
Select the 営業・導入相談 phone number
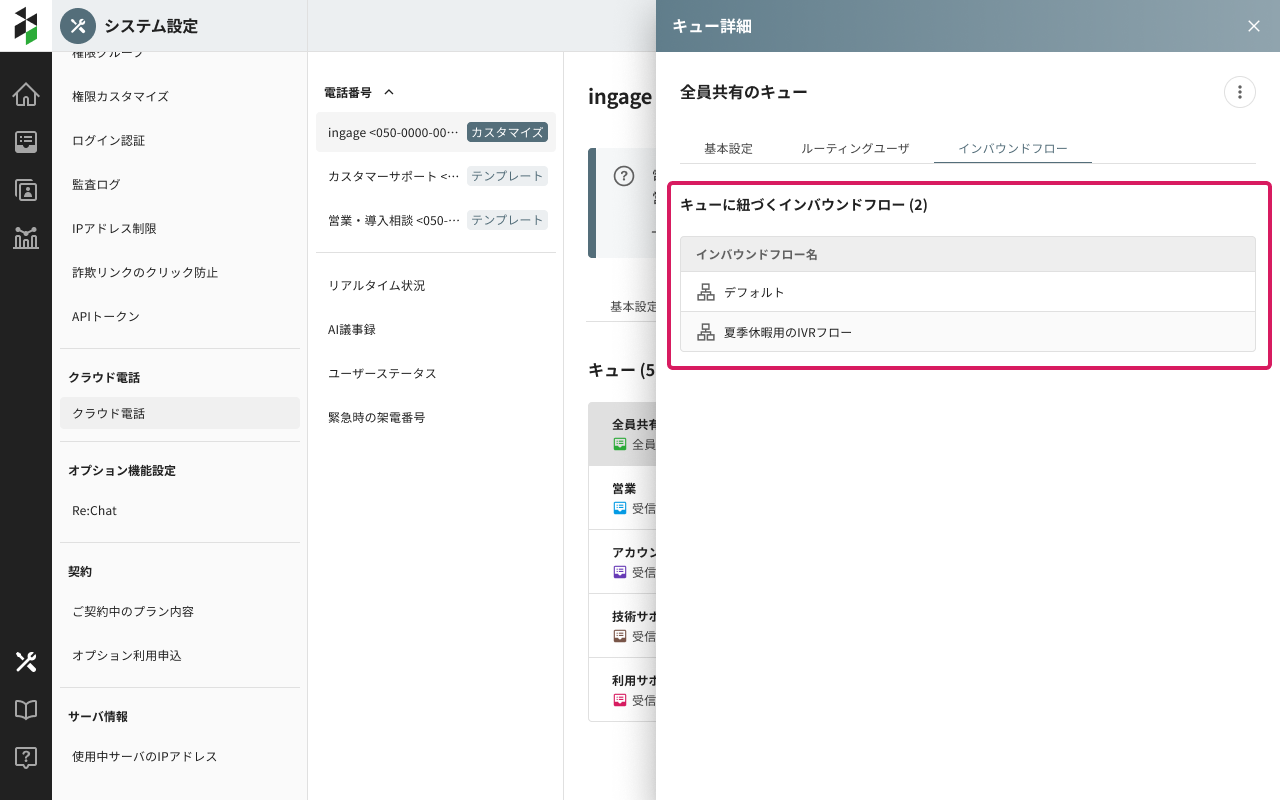436,220
